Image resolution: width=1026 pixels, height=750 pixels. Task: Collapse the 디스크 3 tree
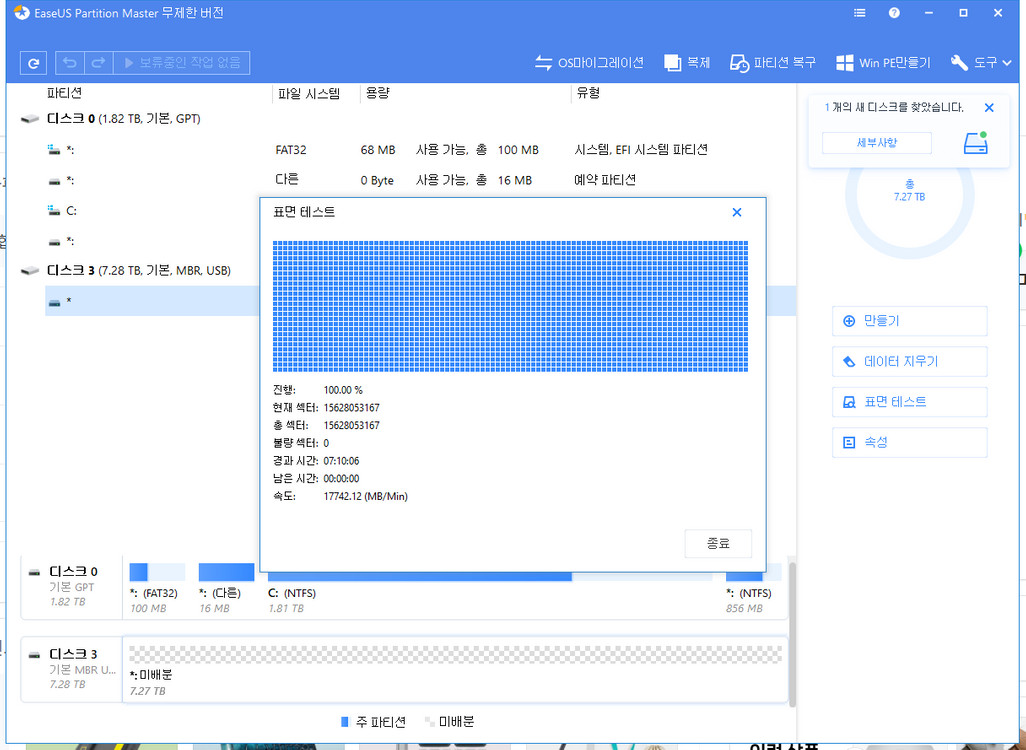tap(27, 270)
